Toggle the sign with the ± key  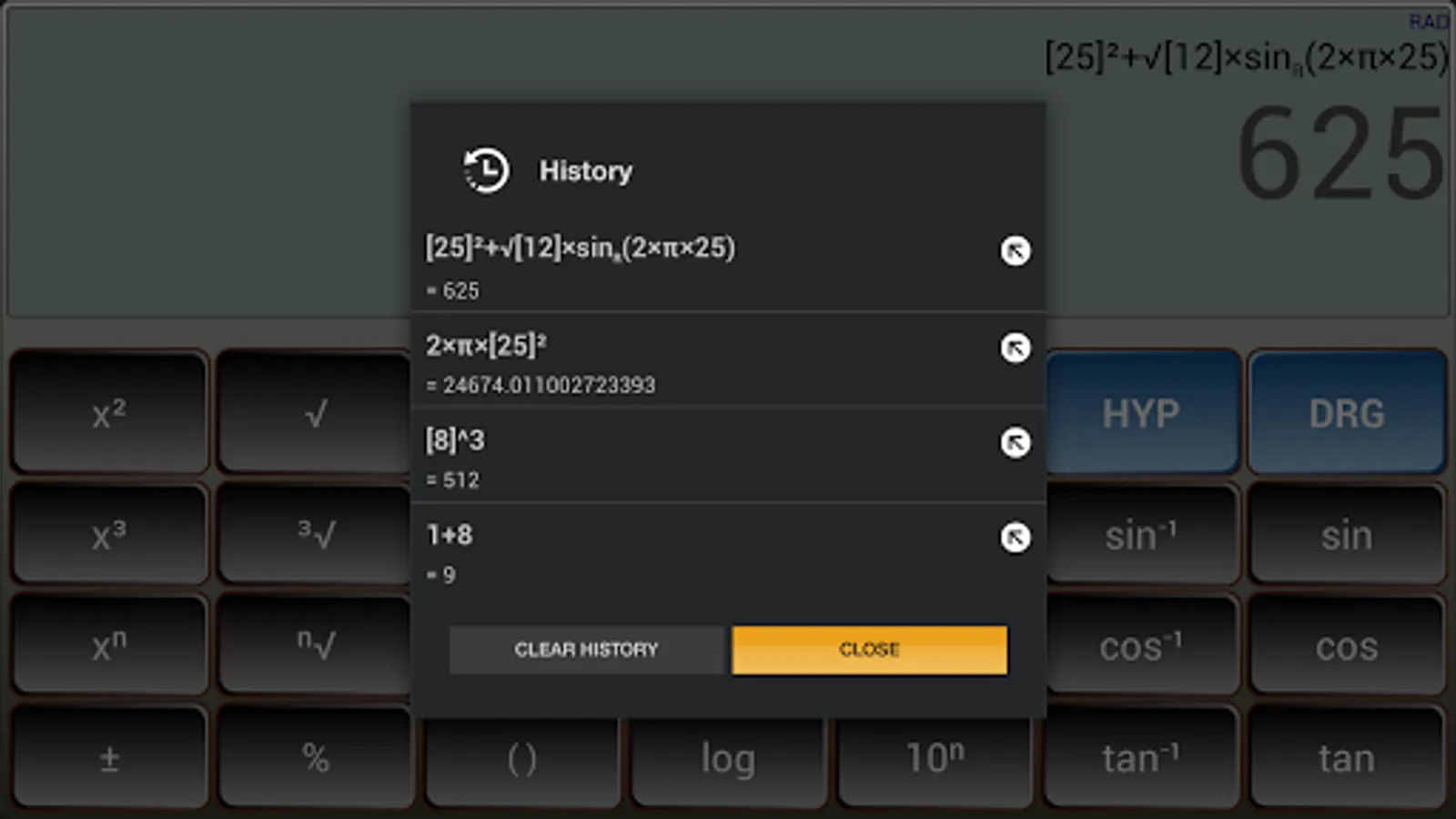click(x=108, y=757)
